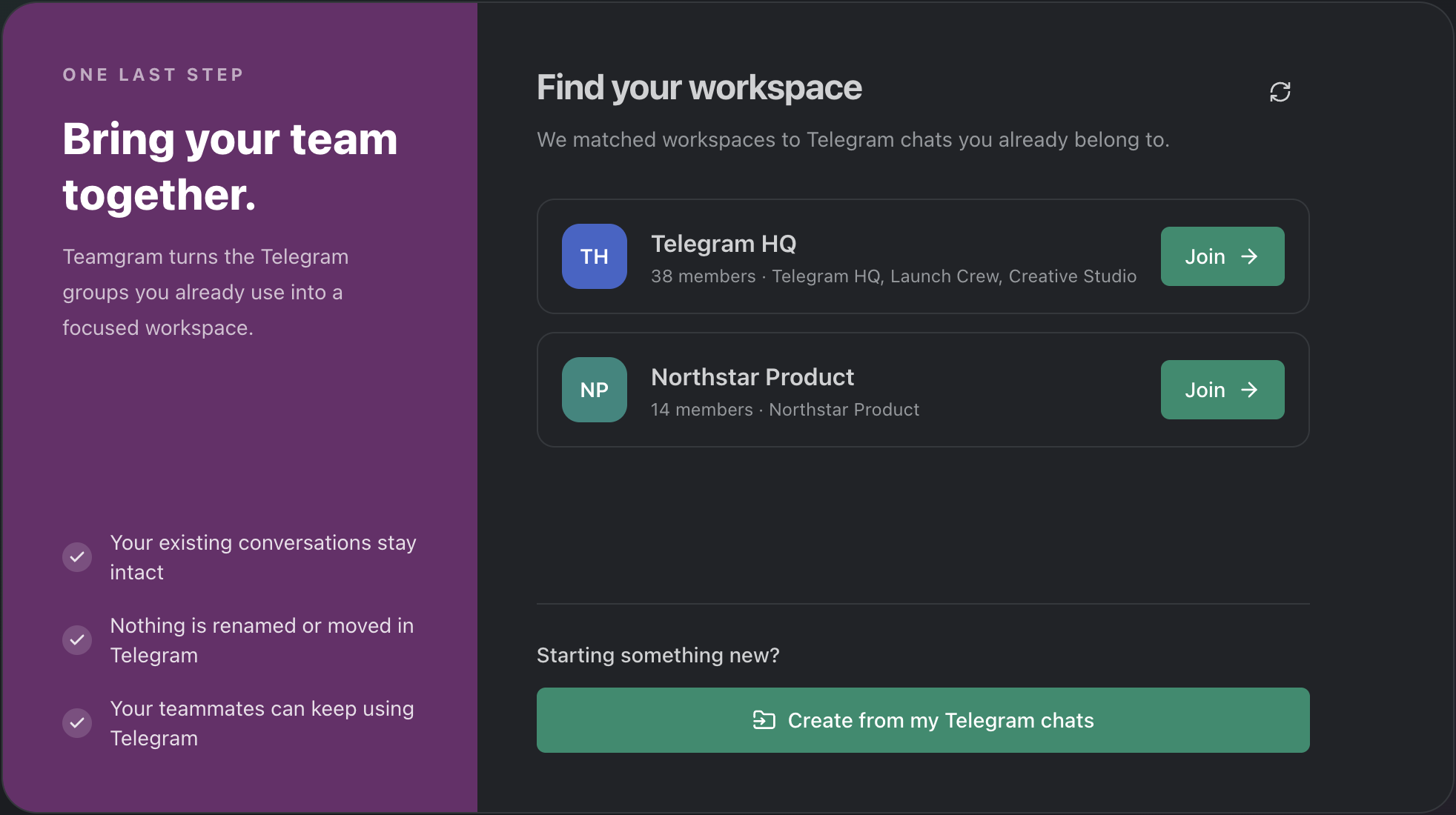Click the 14 members description line
Viewport: 1456px width, 815px height.
(785, 410)
